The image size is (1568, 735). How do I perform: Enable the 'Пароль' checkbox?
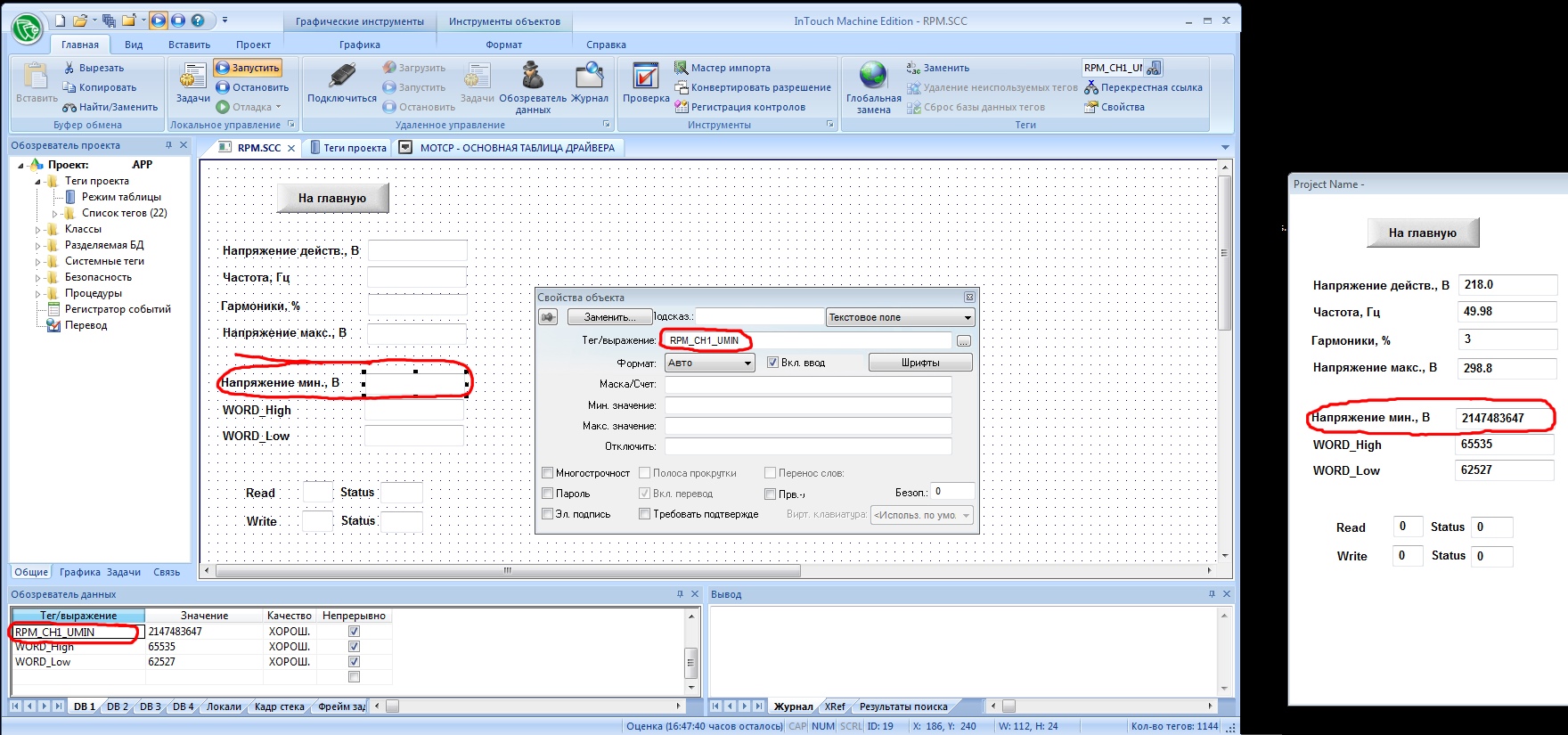[x=548, y=494]
